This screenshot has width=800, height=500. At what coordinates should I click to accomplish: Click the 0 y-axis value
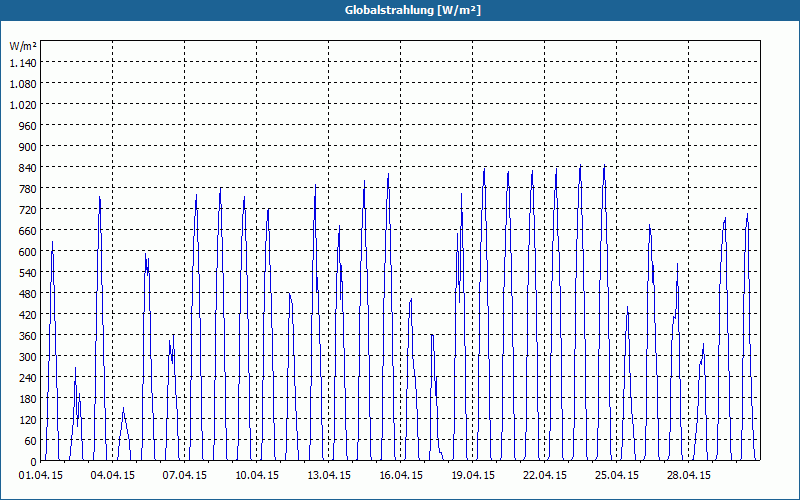point(34,462)
